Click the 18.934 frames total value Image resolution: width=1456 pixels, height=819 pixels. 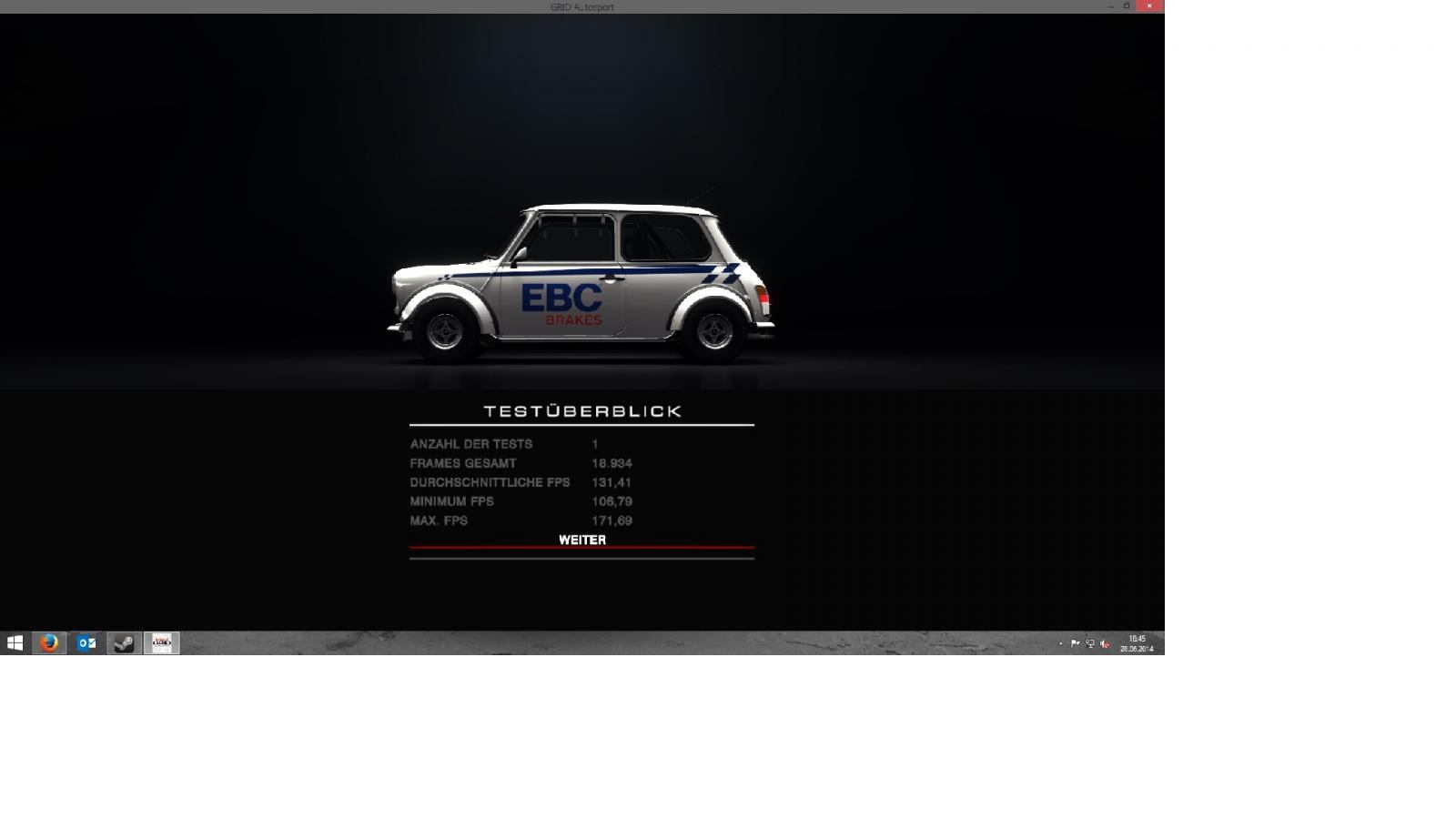click(x=612, y=463)
